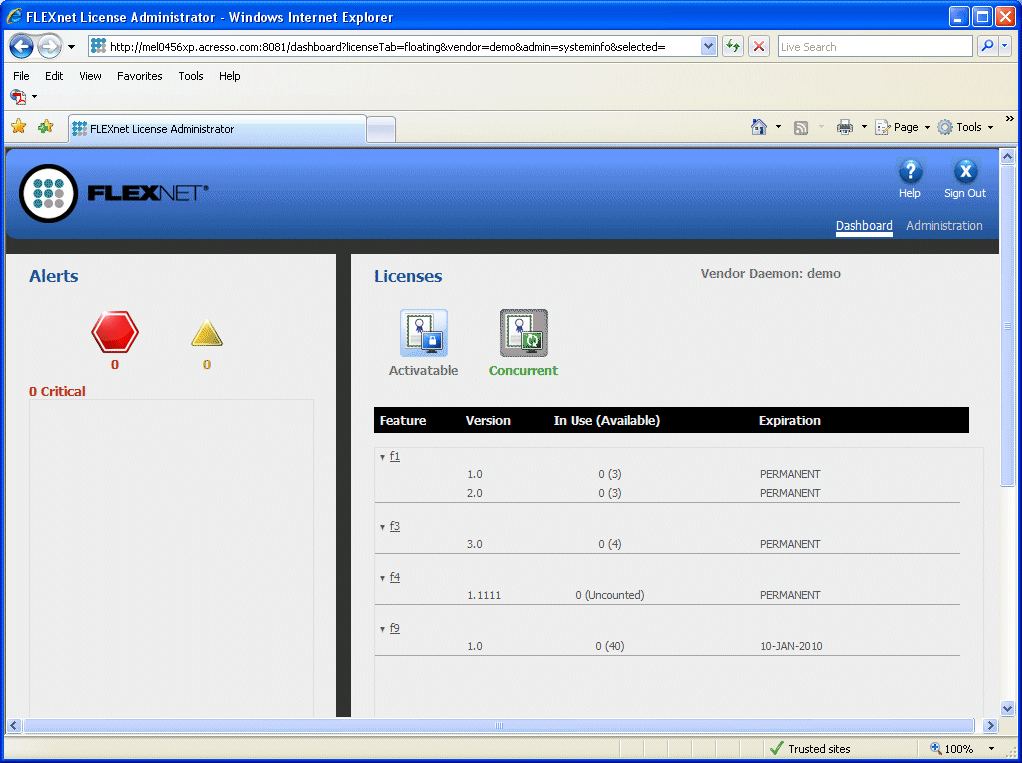
Task: Click the browser Home icon
Action: (759, 127)
